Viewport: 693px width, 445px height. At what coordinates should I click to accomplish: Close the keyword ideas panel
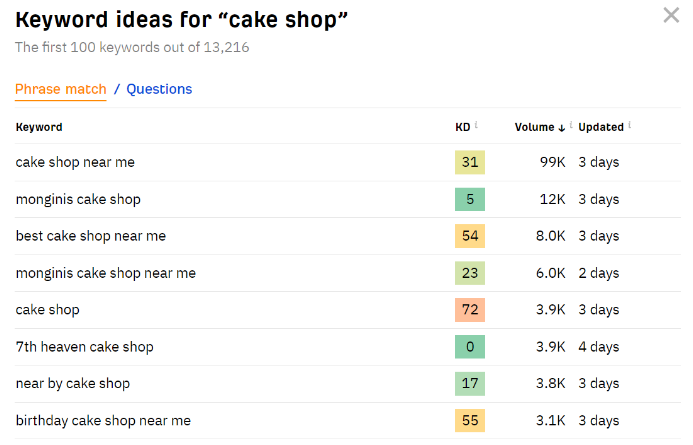click(671, 15)
